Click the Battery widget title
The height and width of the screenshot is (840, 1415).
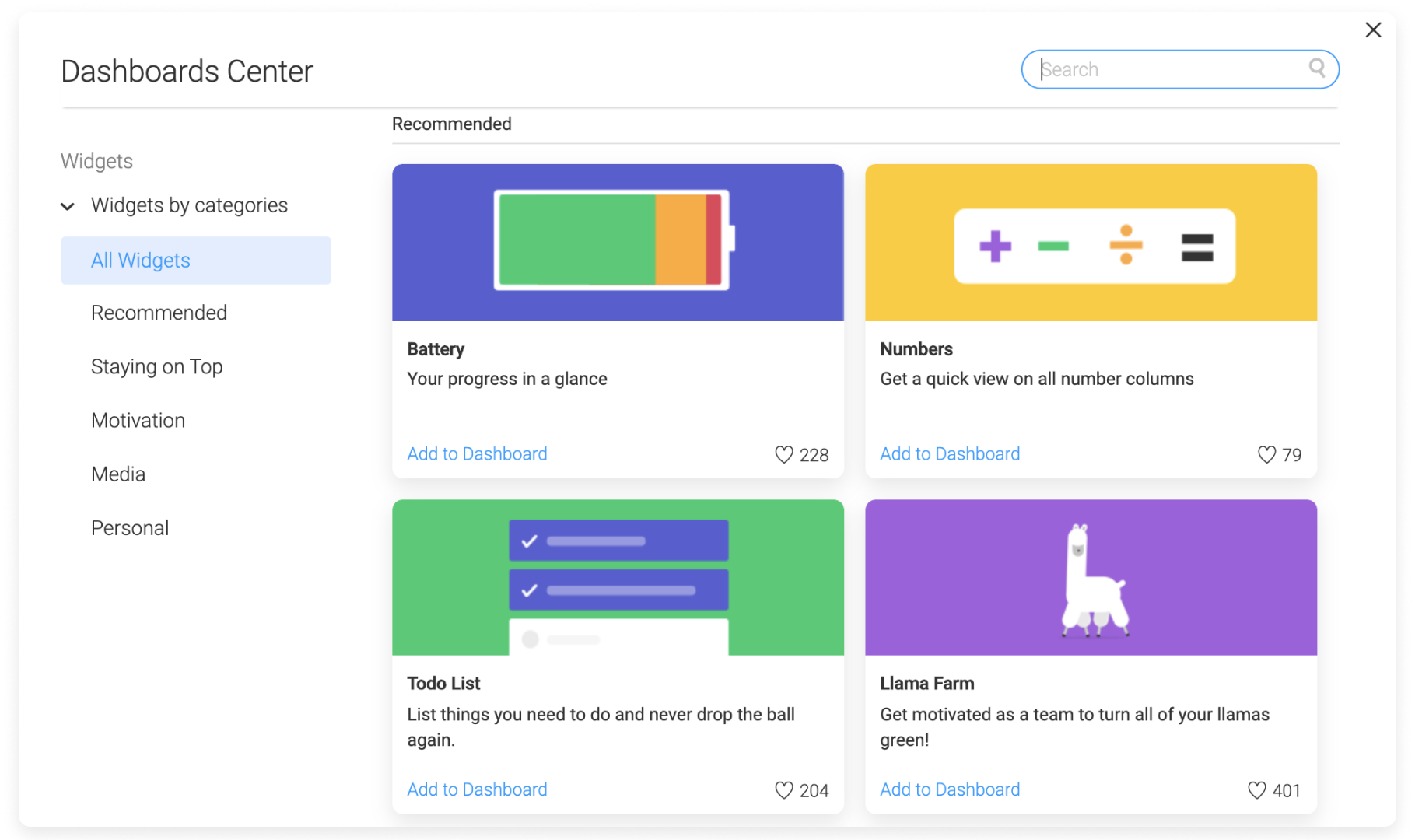(x=436, y=349)
